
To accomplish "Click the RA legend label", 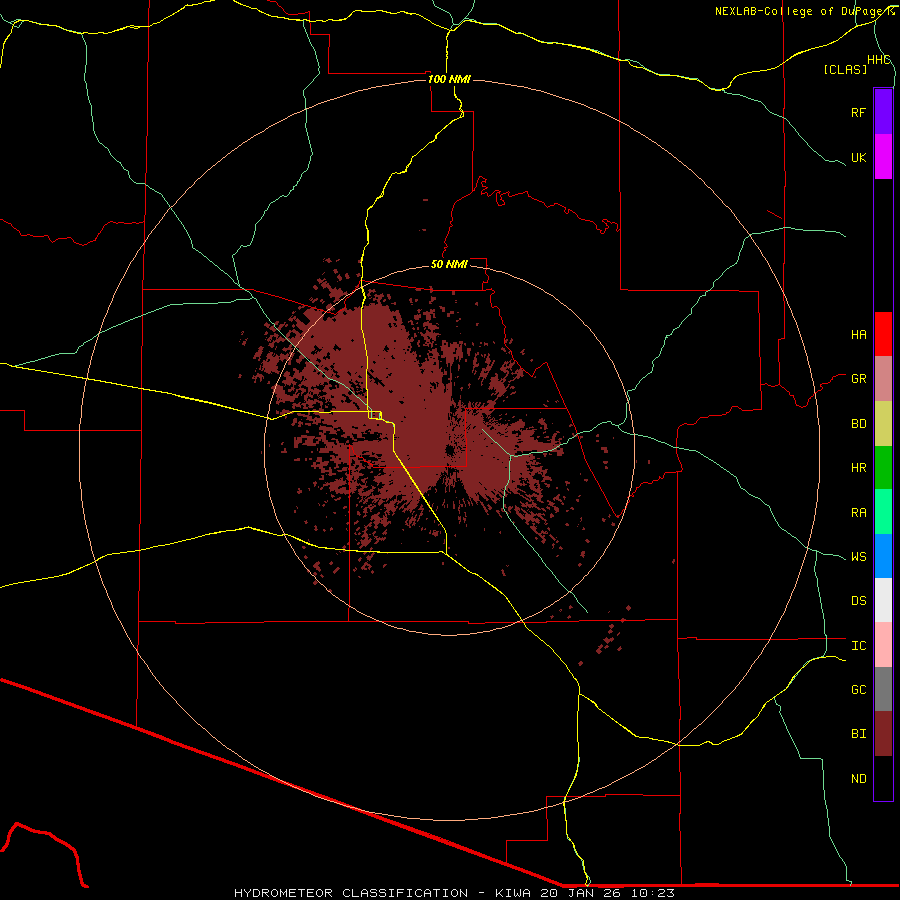I will [x=858, y=513].
